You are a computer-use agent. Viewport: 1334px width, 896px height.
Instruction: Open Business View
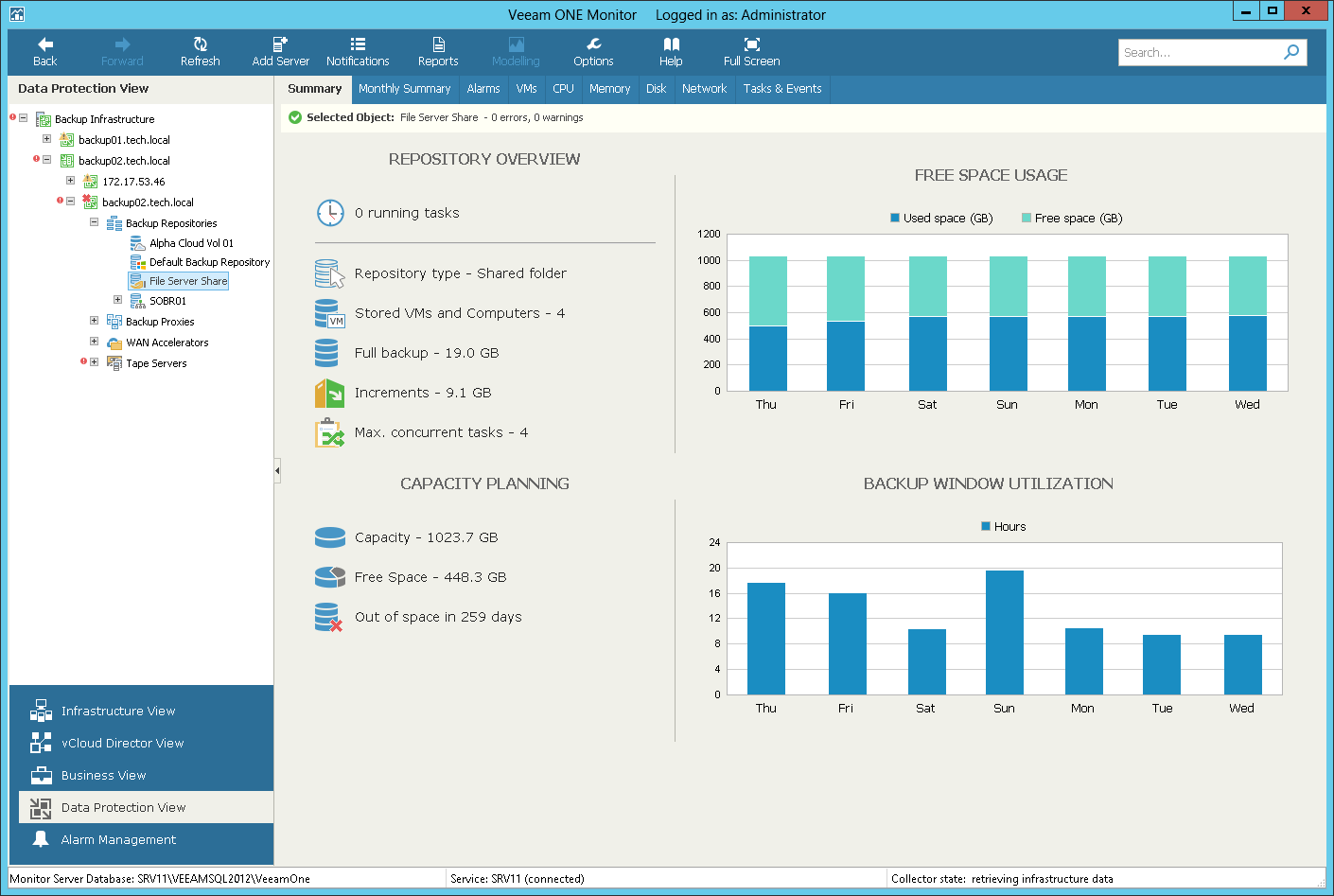103,776
